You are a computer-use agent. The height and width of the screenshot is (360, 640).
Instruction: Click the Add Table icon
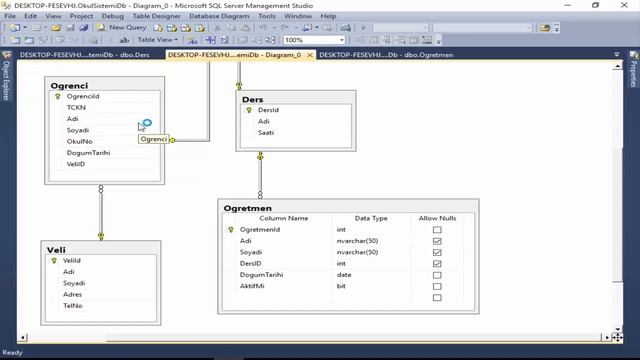(x=29, y=40)
